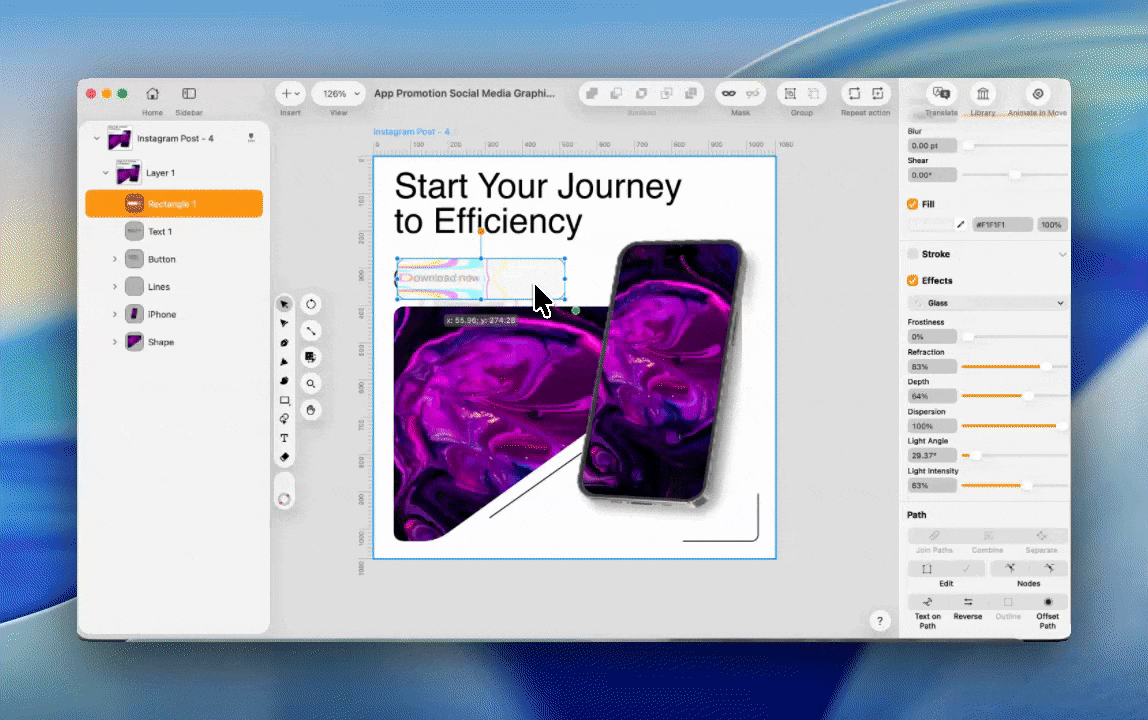Expand the iPhone layer group
The image size is (1148, 720).
coord(115,314)
